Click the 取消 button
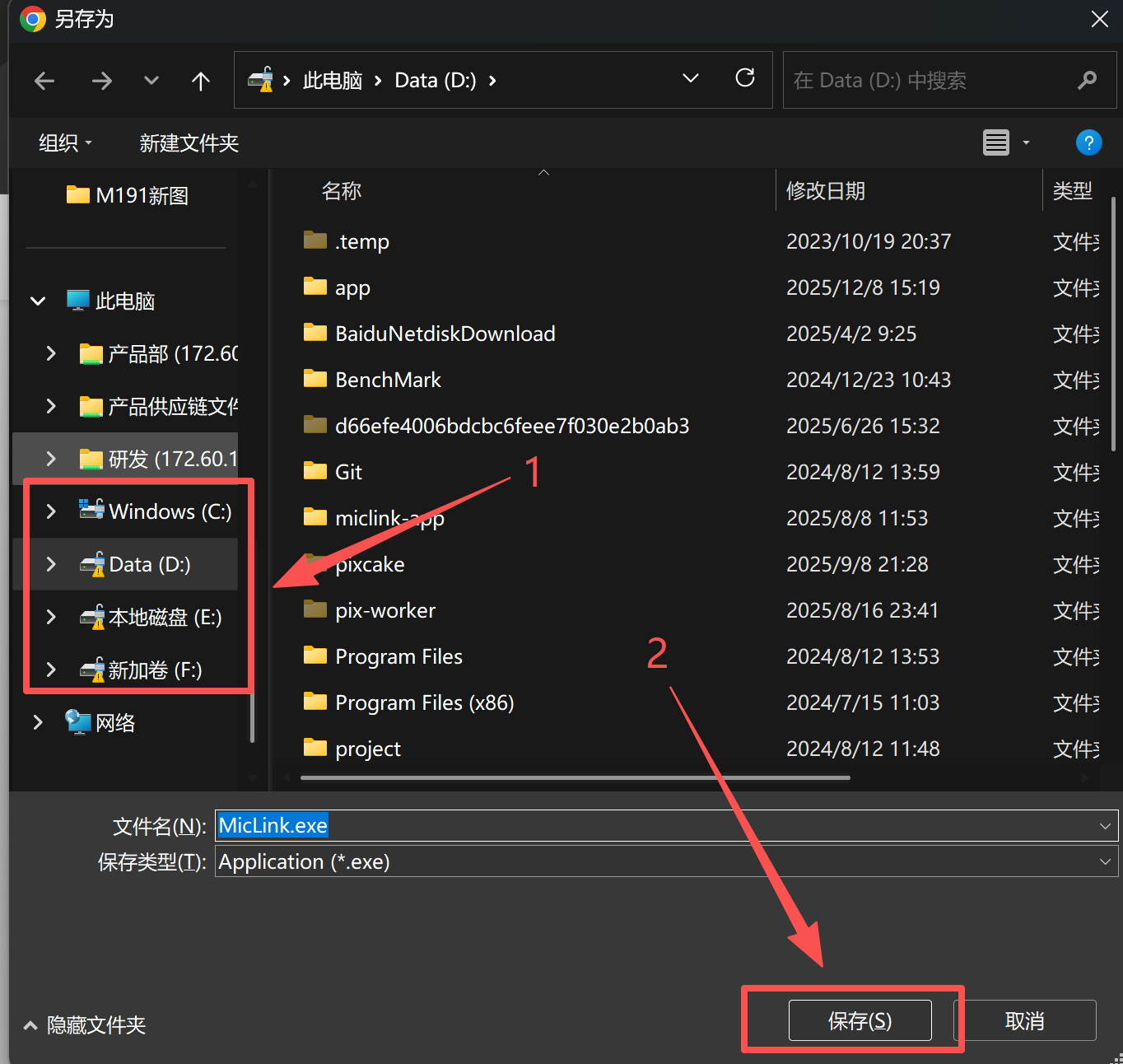1123x1064 pixels. pyautogui.click(x=1025, y=1021)
